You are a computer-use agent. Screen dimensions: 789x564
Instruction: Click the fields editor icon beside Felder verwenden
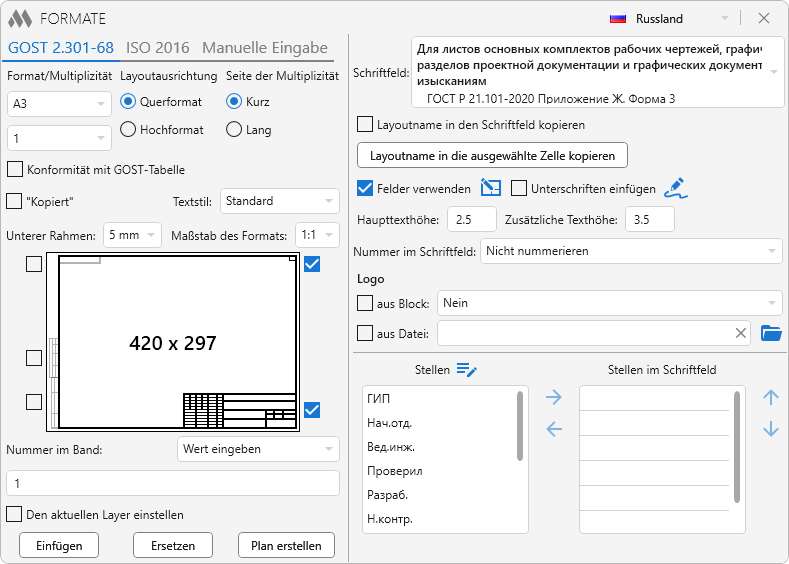pos(490,188)
